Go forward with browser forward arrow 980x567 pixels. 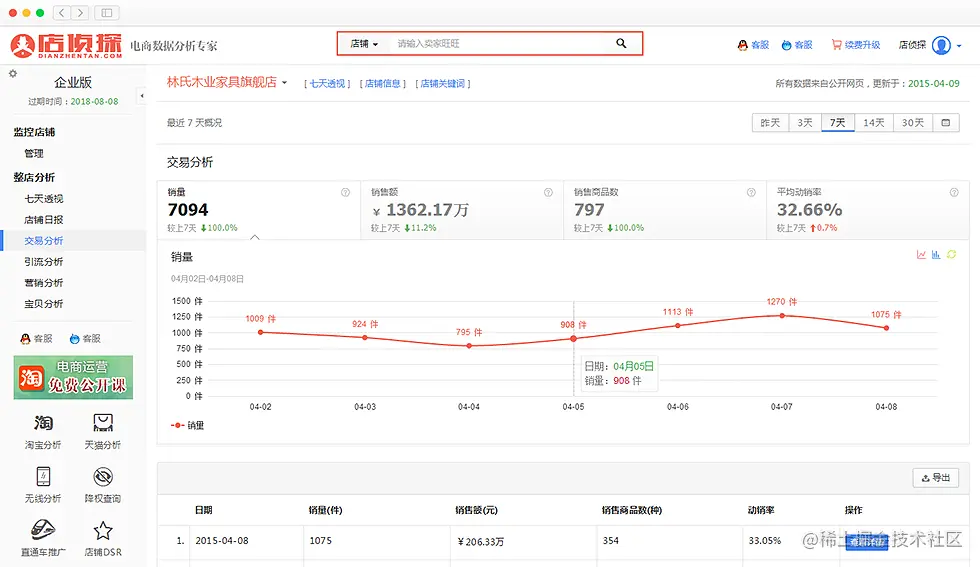(x=80, y=13)
